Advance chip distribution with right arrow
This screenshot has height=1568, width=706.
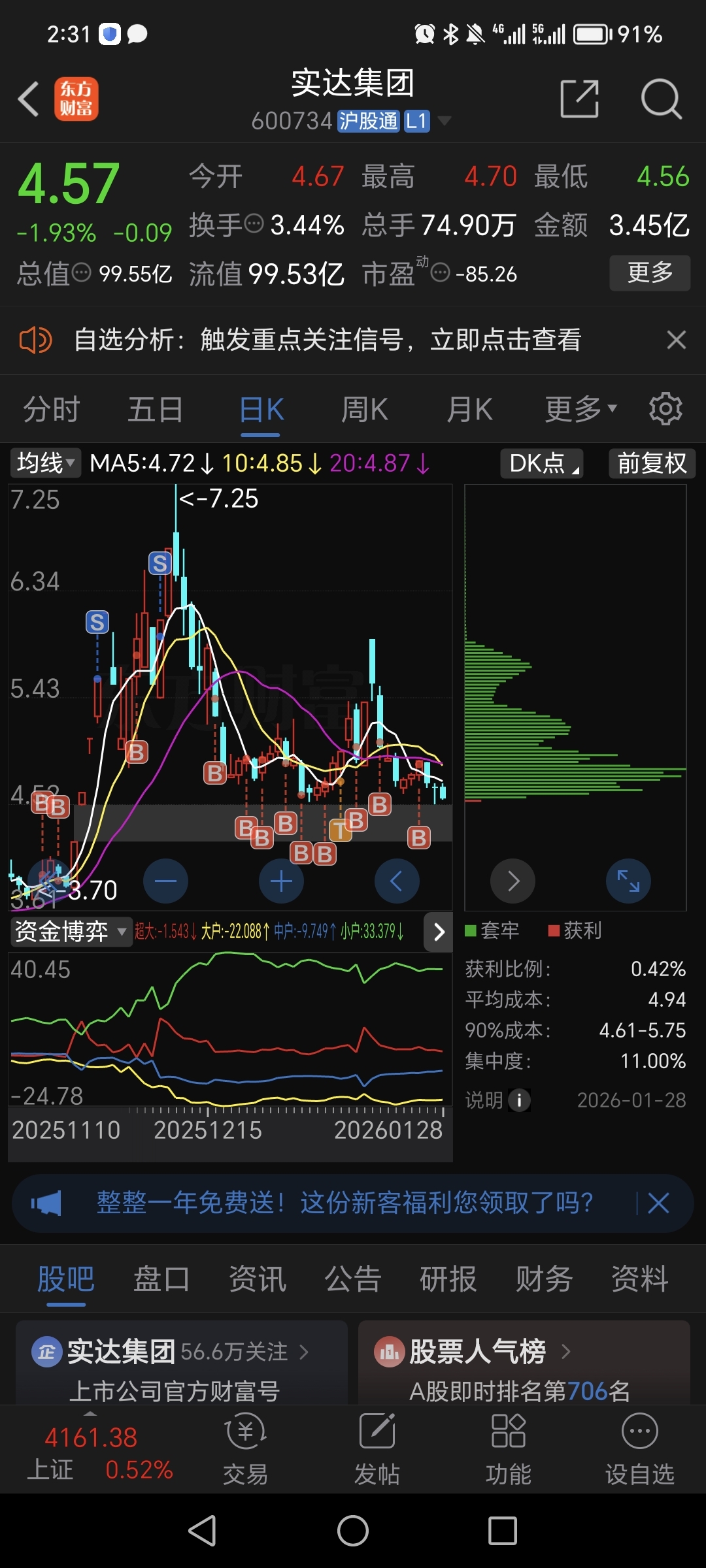click(x=513, y=881)
